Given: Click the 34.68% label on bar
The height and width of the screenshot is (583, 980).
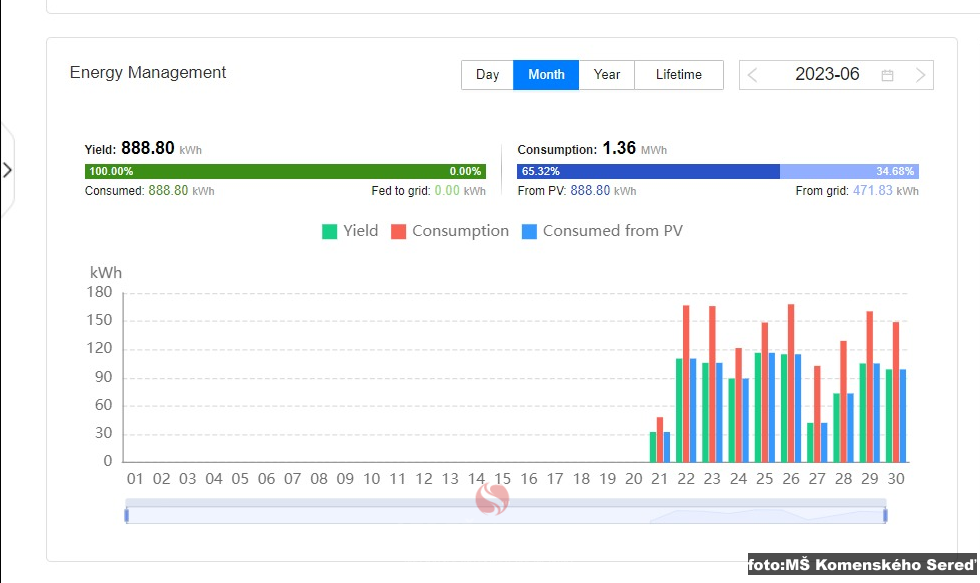Looking at the screenshot, I should pos(895,171).
